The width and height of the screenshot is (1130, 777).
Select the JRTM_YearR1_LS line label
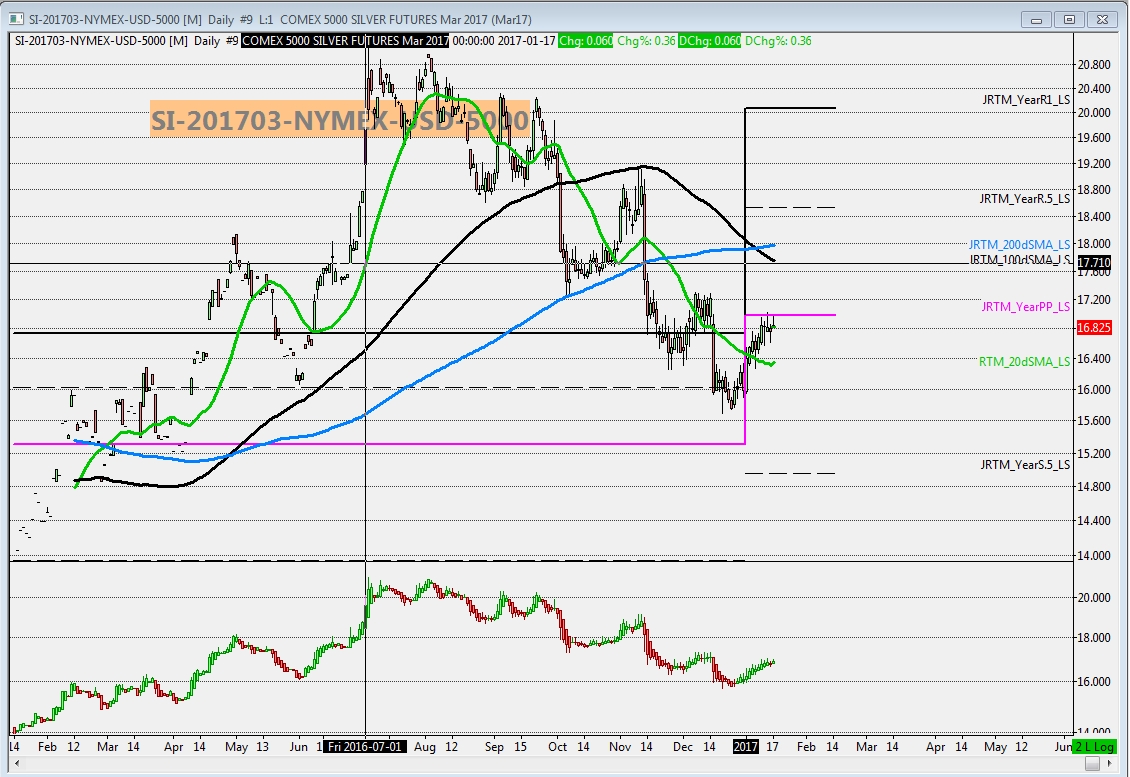pos(1026,99)
